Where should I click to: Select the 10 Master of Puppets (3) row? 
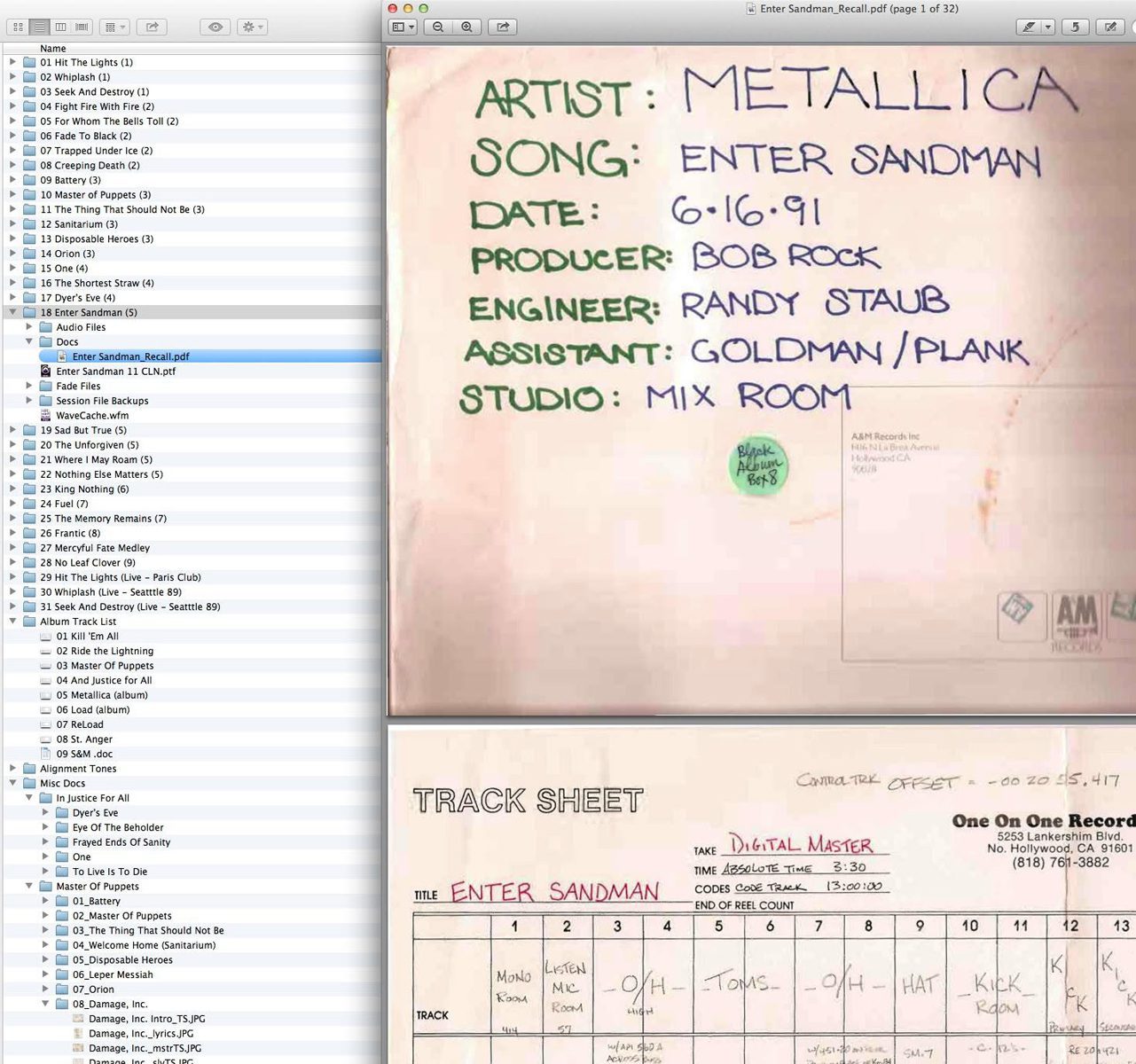(192, 195)
